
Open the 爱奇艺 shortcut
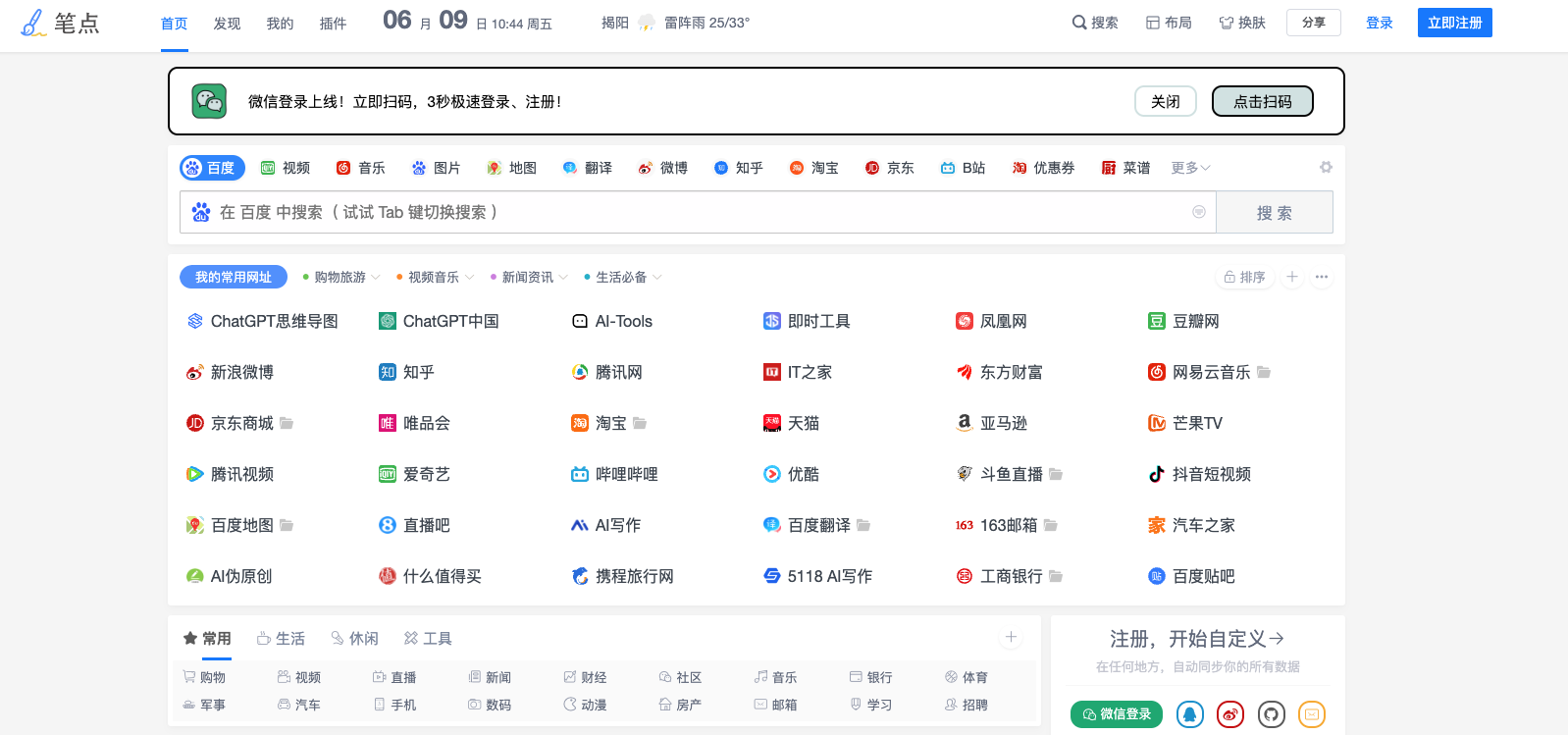pyautogui.click(x=414, y=474)
